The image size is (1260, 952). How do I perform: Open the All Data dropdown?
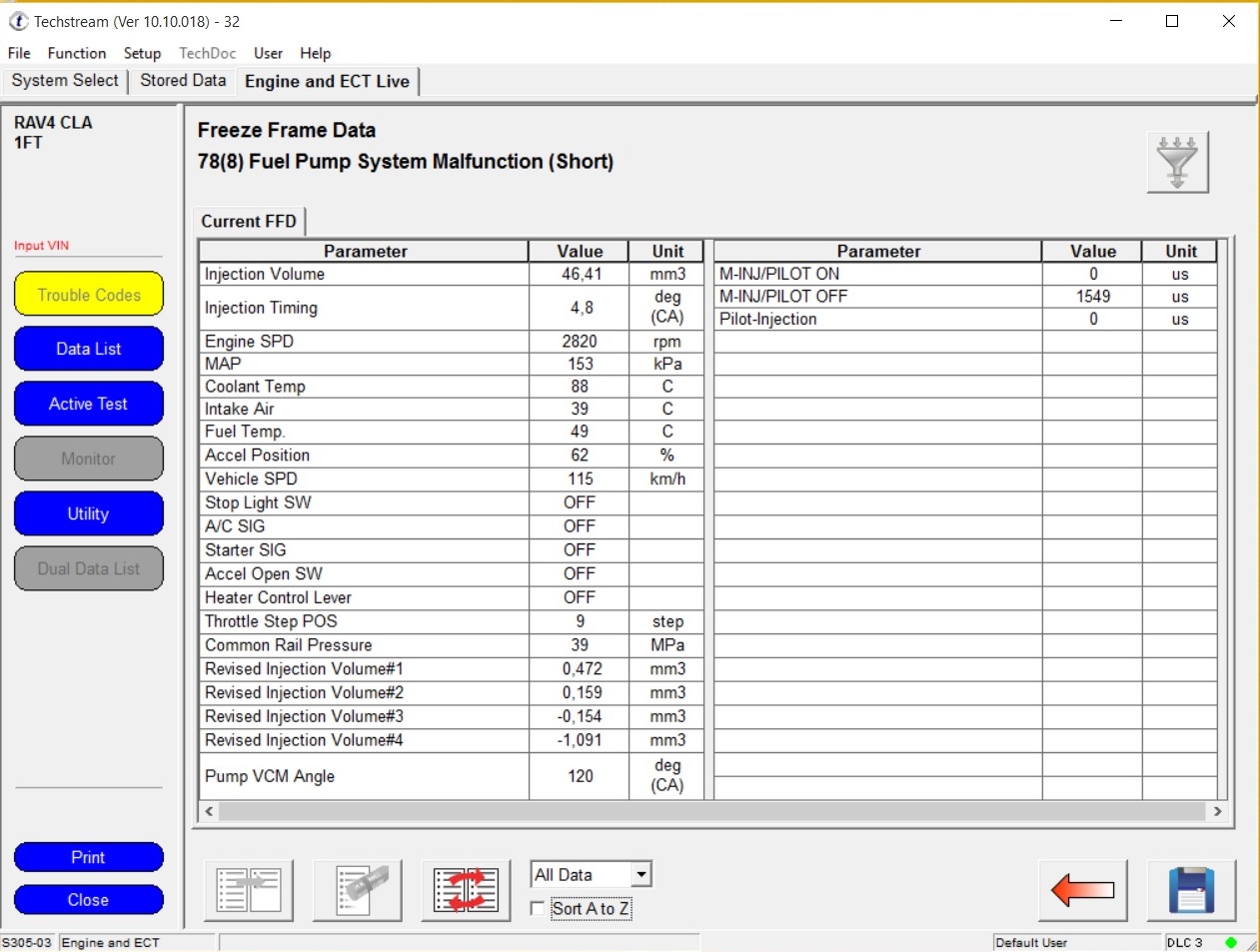pyautogui.click(x=641, y=875)
